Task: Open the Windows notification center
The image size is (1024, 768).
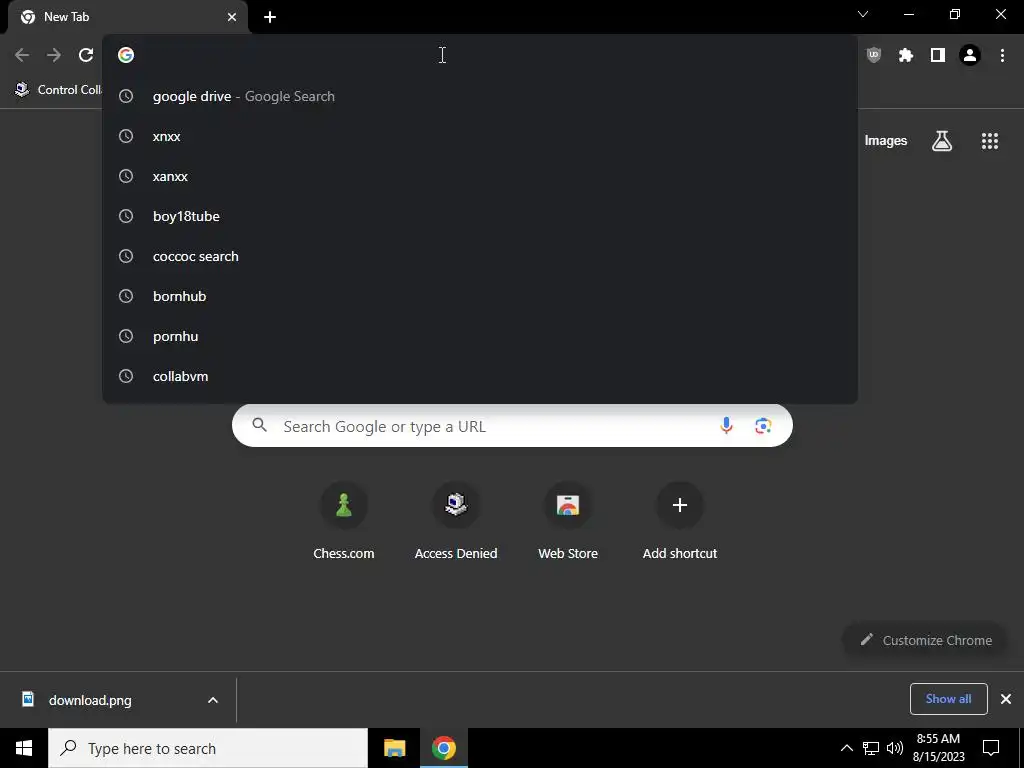Action: [x=991, y=748]
